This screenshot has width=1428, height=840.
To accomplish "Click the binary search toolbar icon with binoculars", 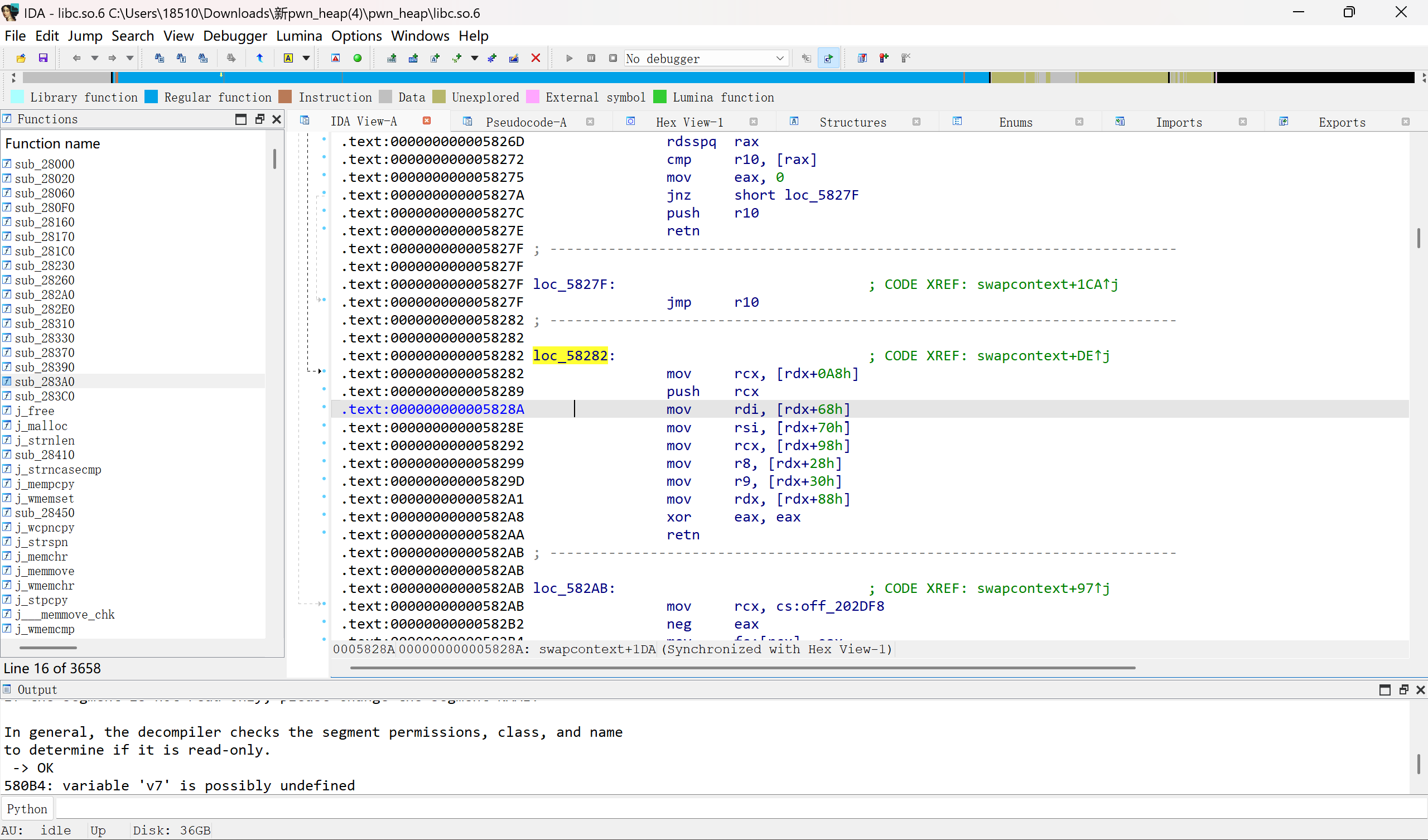I will pyautogui.click(x=203, y=58).
